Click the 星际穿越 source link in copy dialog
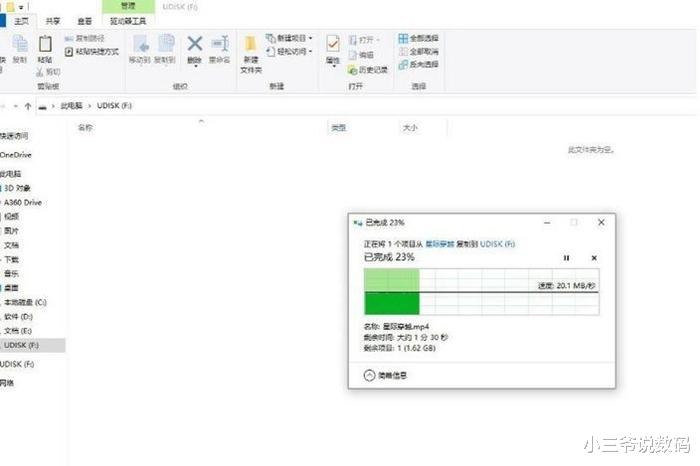 [x=440, y=244]
